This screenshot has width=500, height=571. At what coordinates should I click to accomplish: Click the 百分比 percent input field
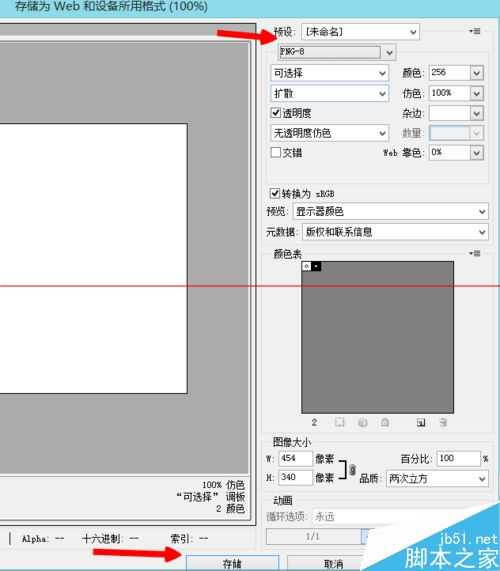tap(458, 458)
